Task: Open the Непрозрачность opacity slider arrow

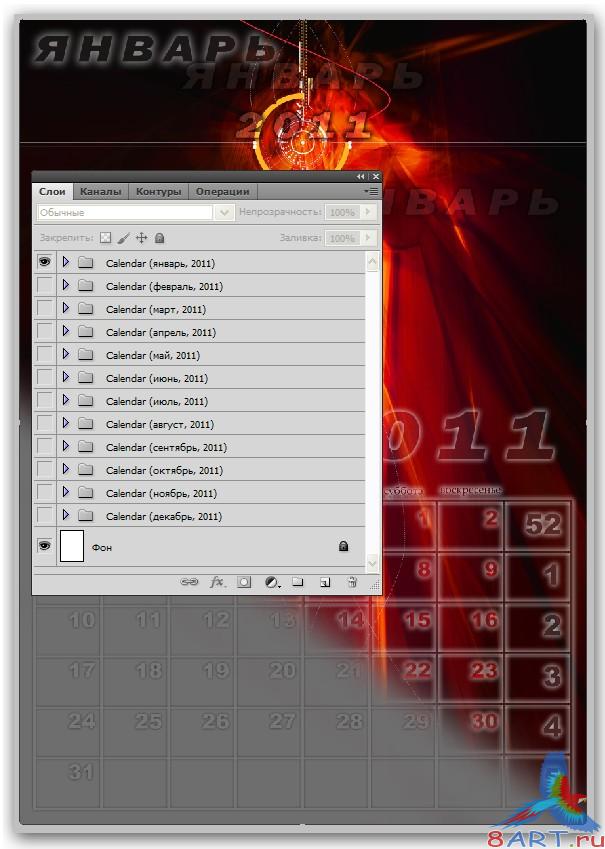Action: coord(368,212)
